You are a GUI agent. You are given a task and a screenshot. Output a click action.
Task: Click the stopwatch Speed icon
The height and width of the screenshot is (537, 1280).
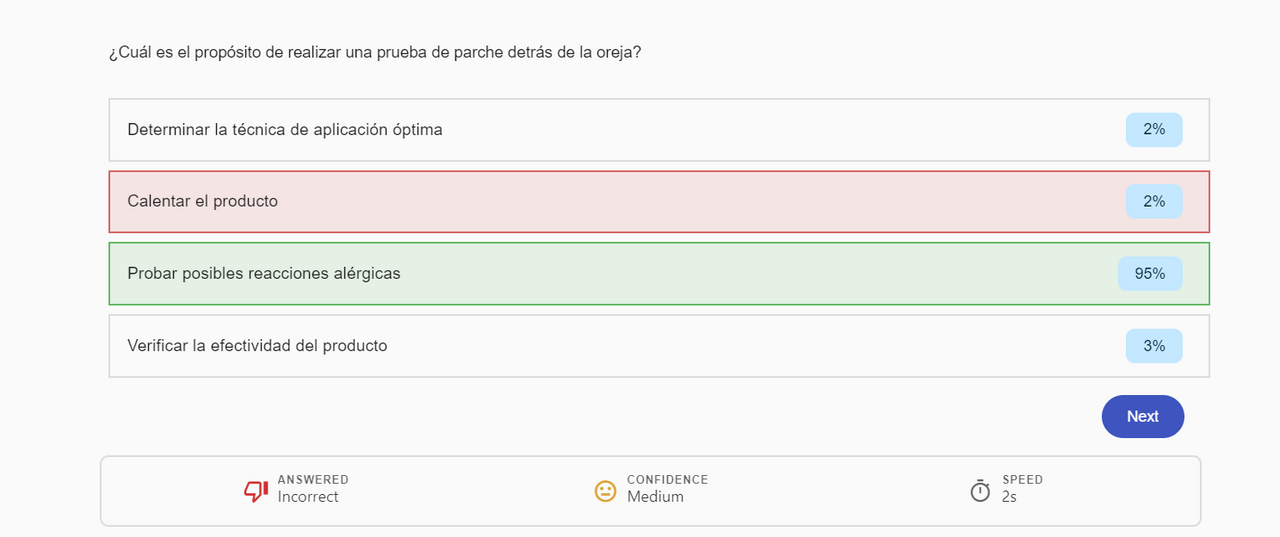980,490
